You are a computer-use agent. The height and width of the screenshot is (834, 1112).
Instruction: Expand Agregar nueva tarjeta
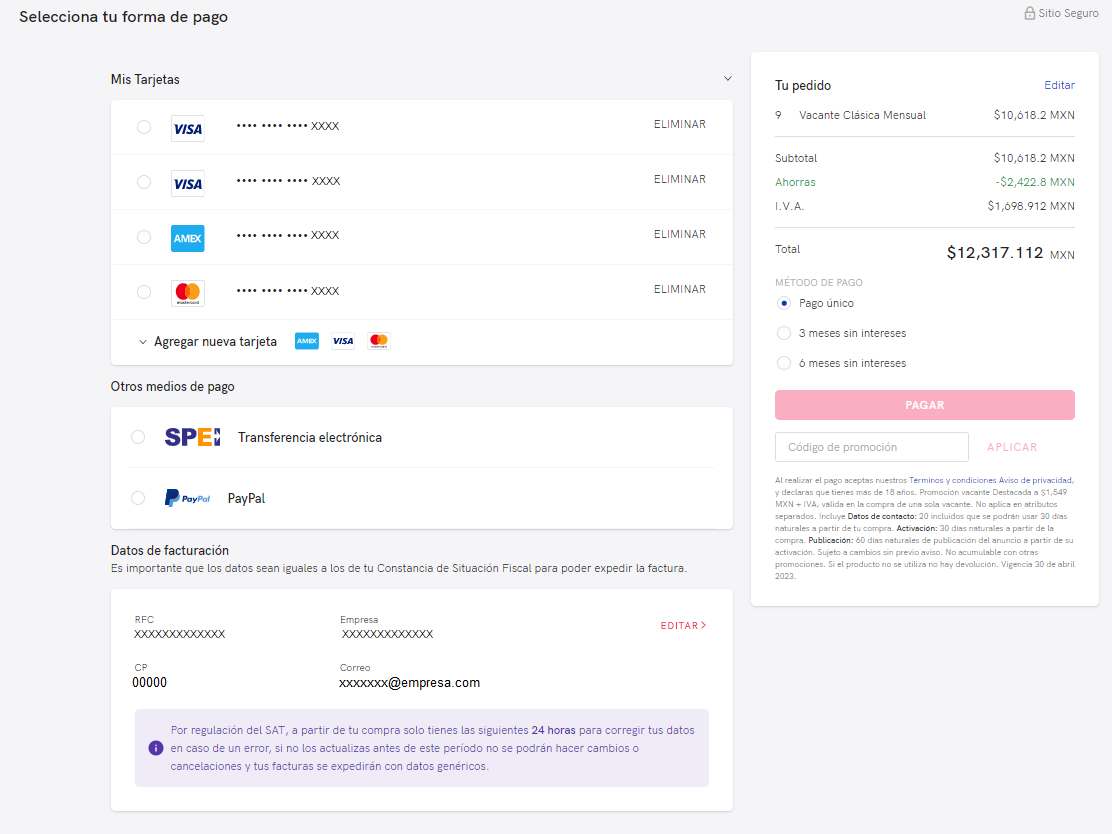pyautogui.click(x=208, y=342)
